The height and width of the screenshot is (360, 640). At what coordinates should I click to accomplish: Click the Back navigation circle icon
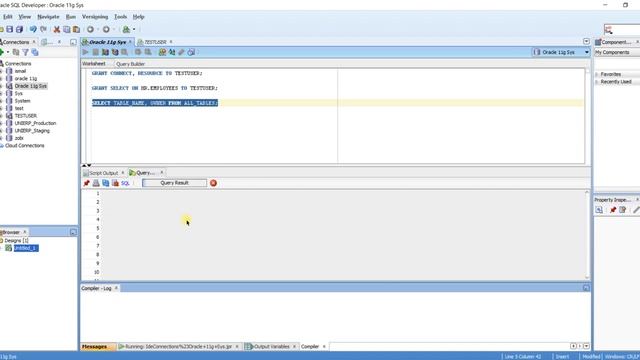pyautogui.click(x=90, y=29)
